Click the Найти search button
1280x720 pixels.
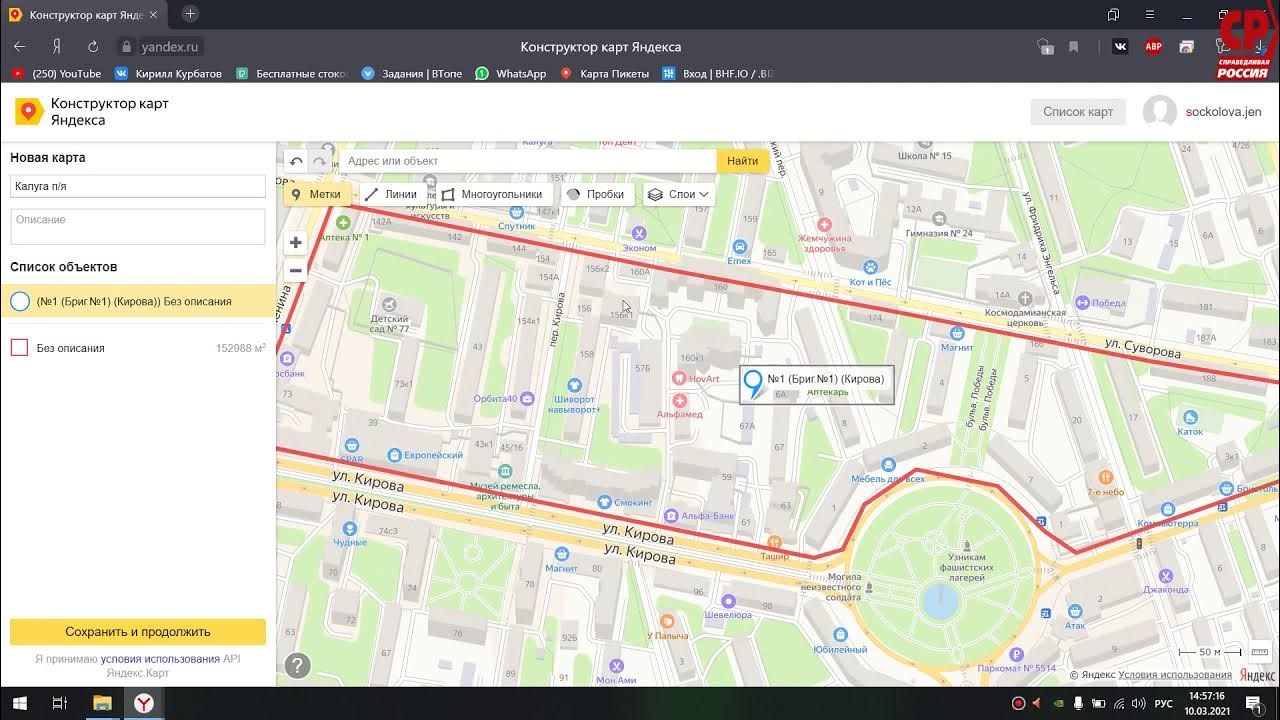[x=743, y=161]
